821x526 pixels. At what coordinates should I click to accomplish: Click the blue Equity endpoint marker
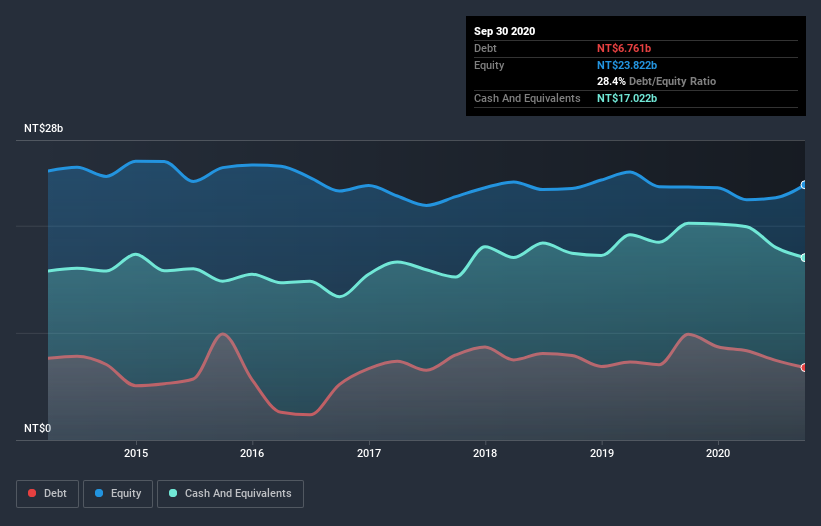pos(804,185)
